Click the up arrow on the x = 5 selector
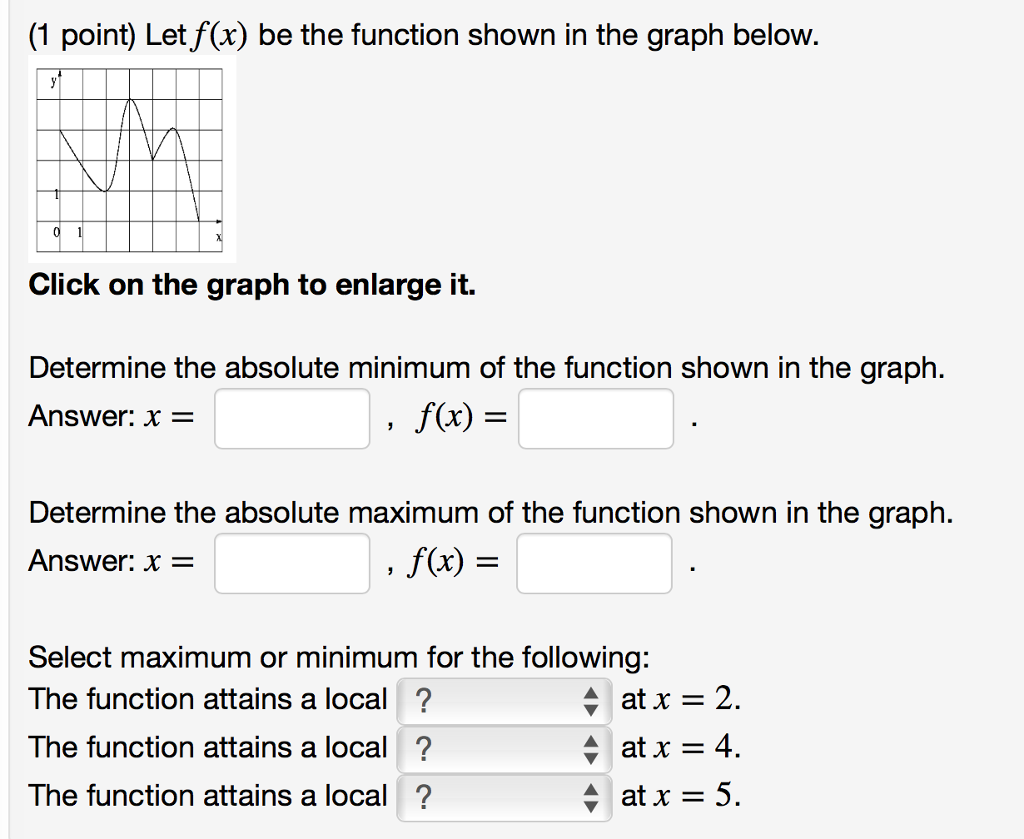The width and height of the screenshot is (1024, 839). click(590, 790)
